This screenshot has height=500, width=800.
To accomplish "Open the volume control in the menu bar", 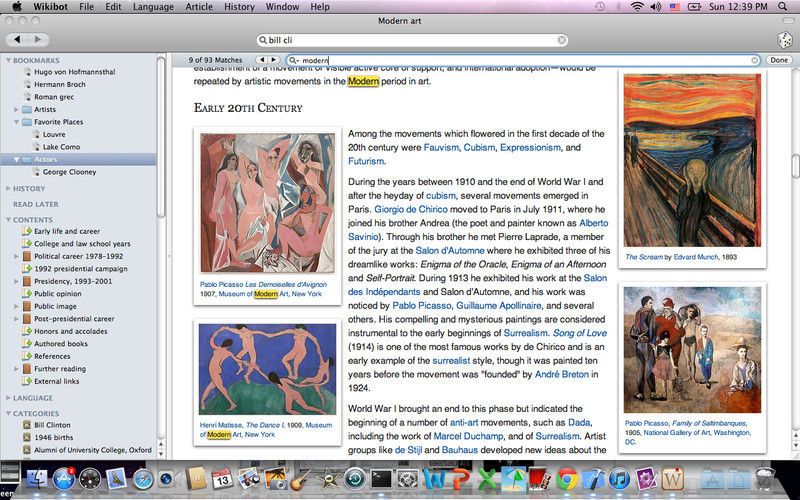I will click(656, 7).
